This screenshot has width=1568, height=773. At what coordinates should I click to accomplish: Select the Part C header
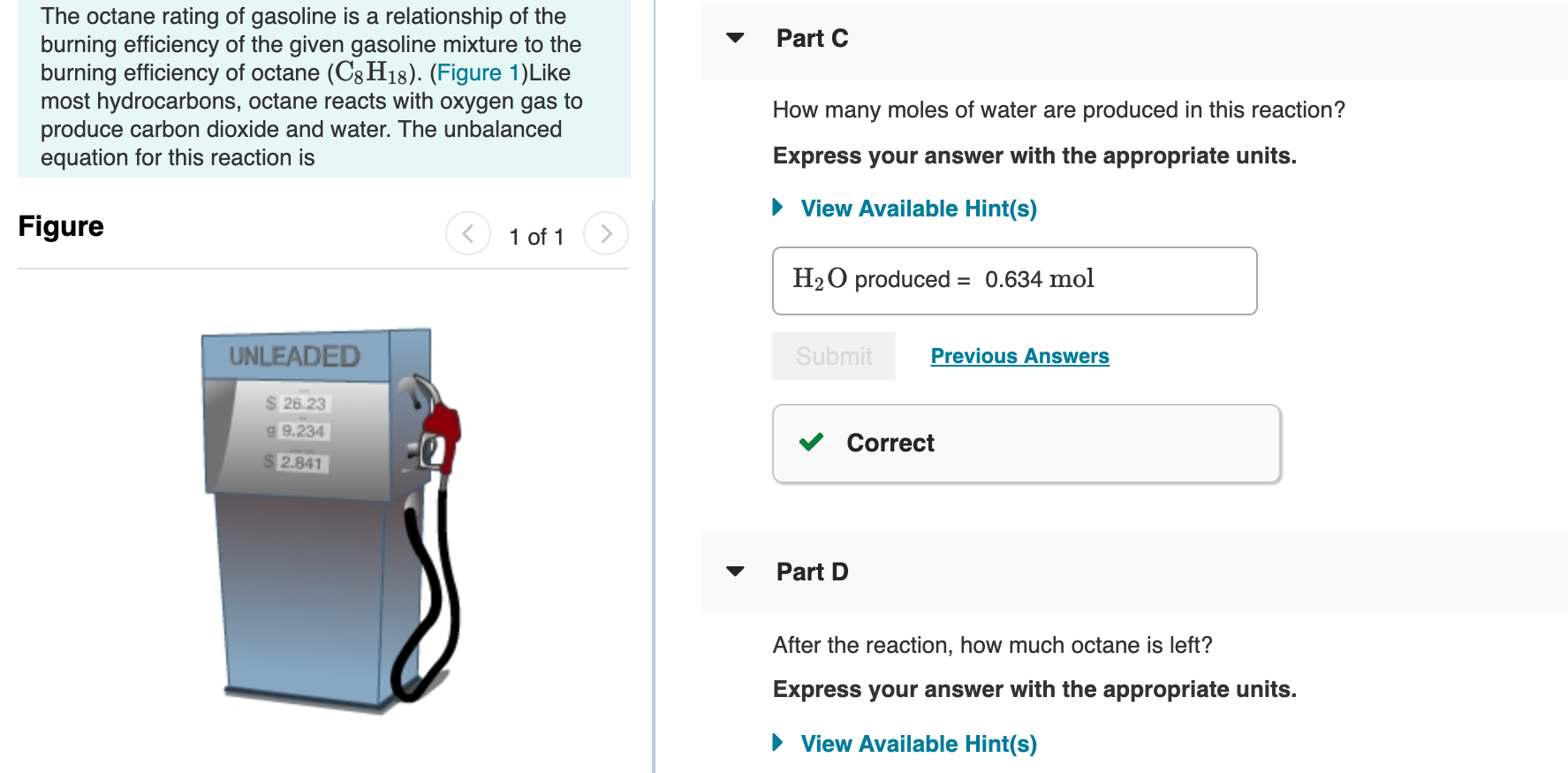tap(811, 38)
